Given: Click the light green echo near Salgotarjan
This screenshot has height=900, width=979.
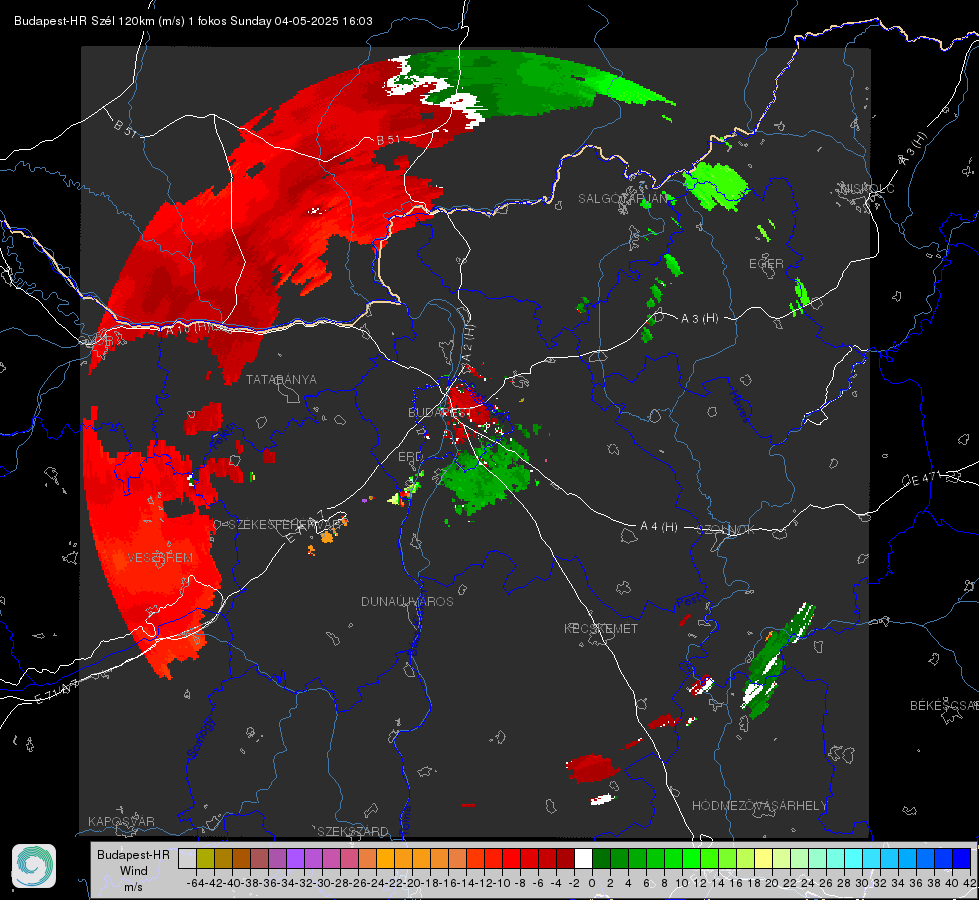Looking at the screenshot, I should [716, 185].
